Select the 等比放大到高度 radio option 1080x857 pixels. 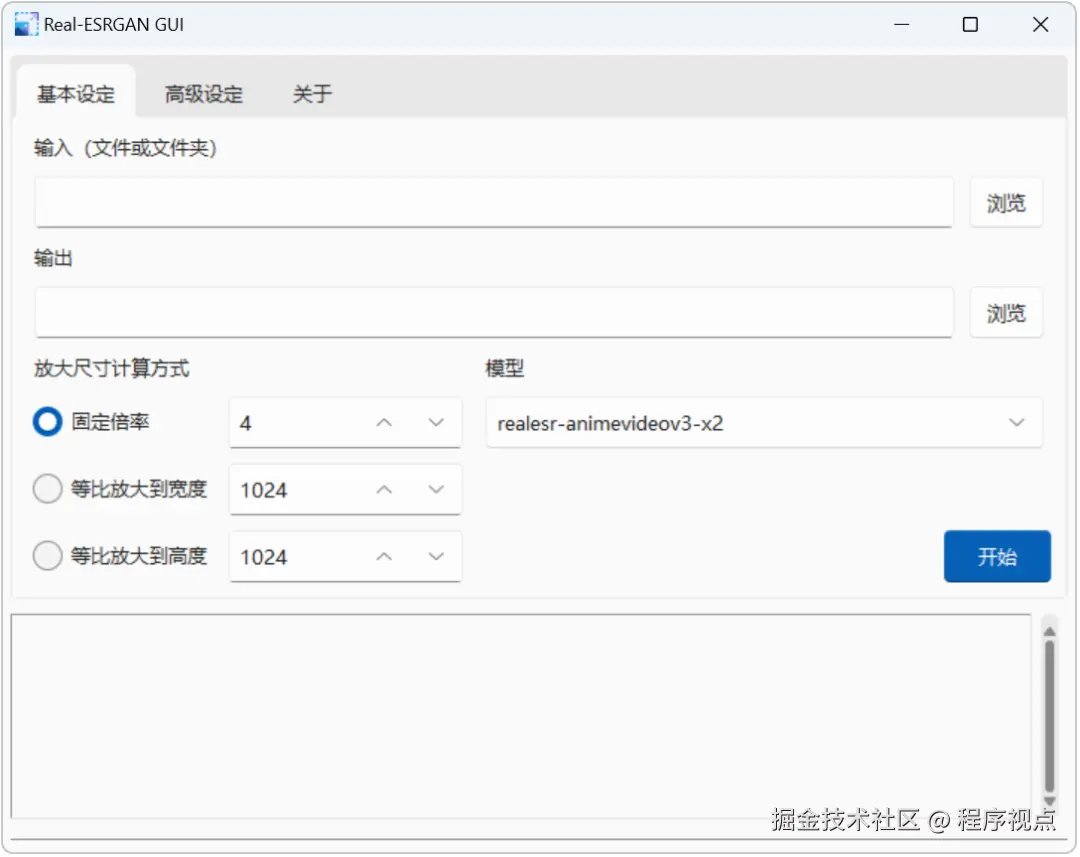click(x=47, y=556)
